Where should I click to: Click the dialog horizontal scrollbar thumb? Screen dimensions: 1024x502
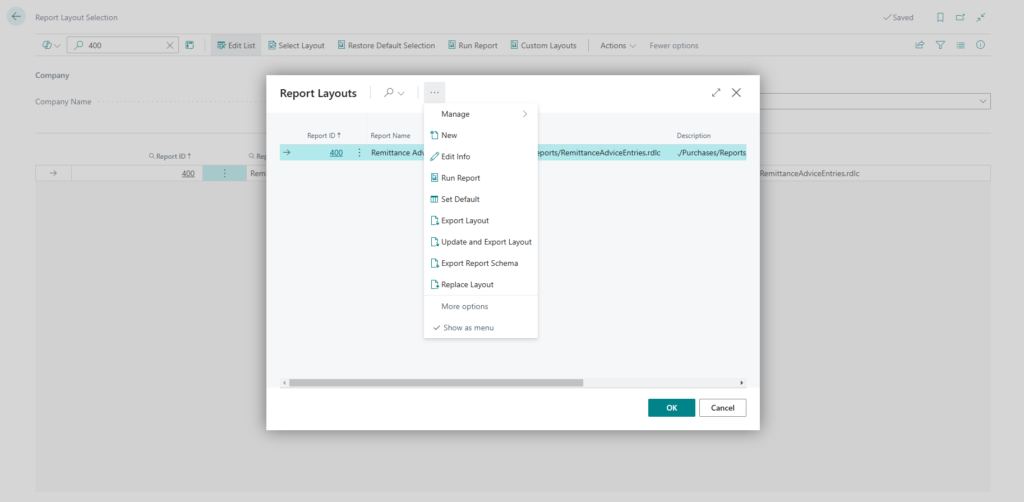point(436,383)
